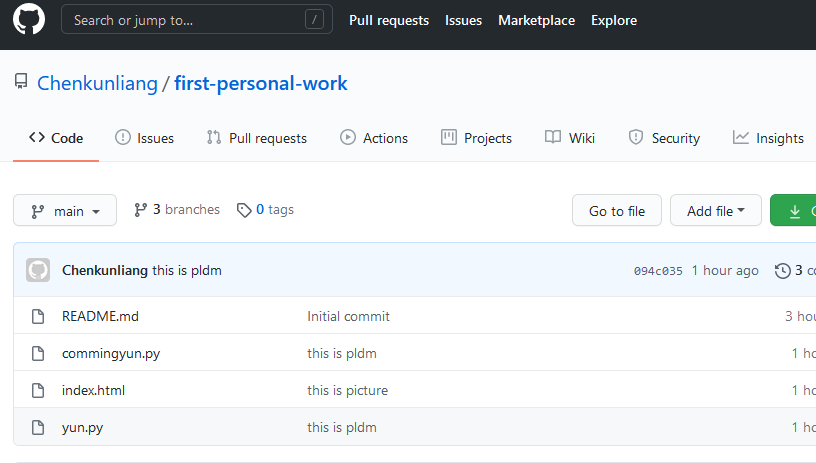This screenshot has width=816, height=463.
Task: Open the main branch dropdown
Action: point(65,211)
